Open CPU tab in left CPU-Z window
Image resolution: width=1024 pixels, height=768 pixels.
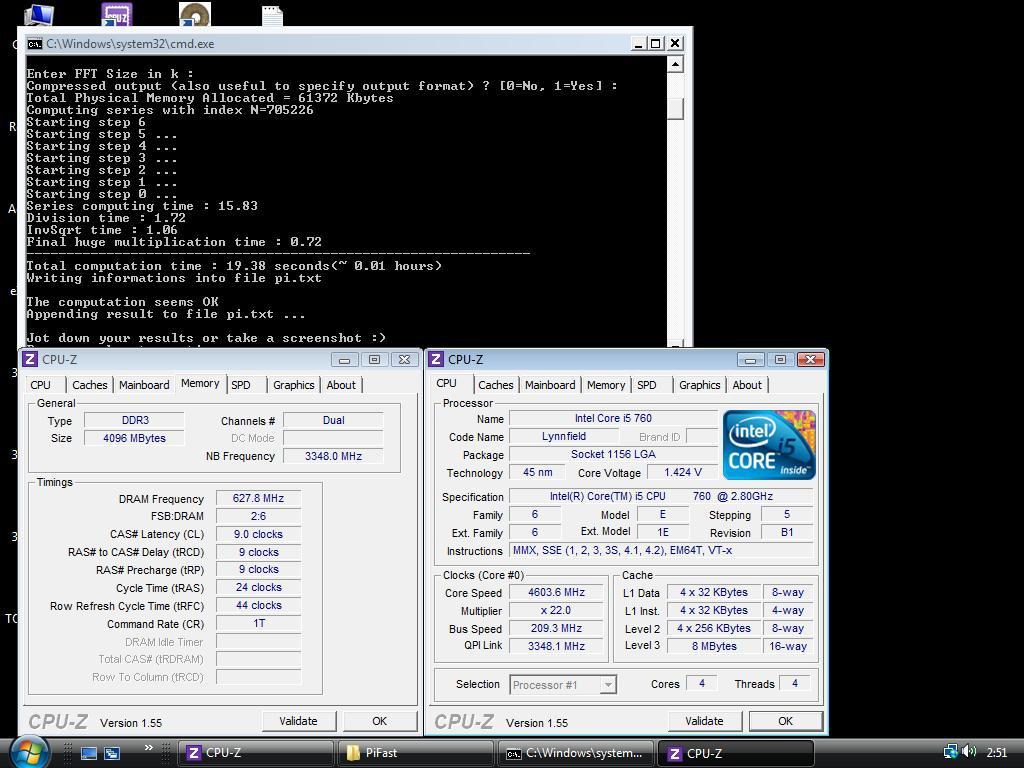(40, 385)
